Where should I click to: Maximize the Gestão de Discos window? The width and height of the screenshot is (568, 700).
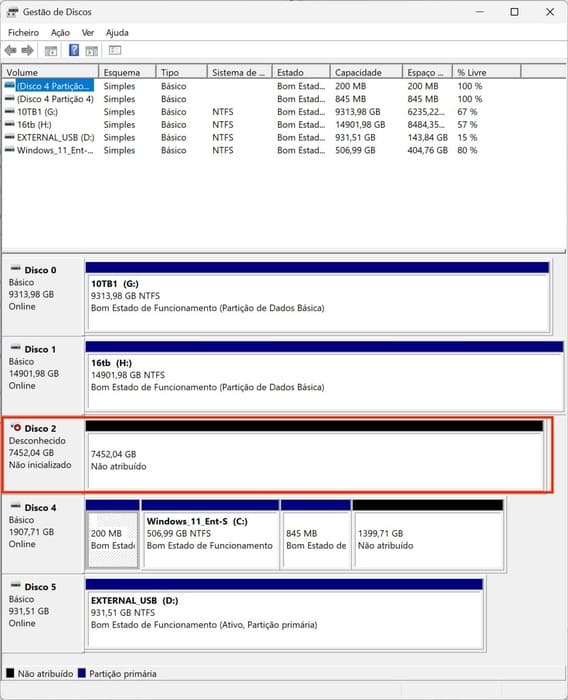[514, 12]
